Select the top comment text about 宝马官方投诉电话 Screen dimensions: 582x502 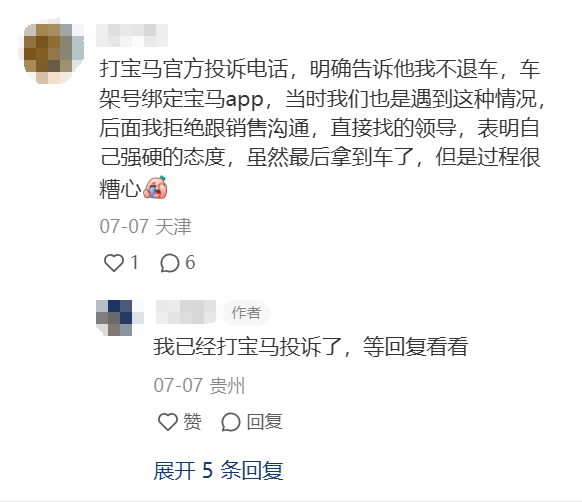pyautogui.click(x=321, y=128)
